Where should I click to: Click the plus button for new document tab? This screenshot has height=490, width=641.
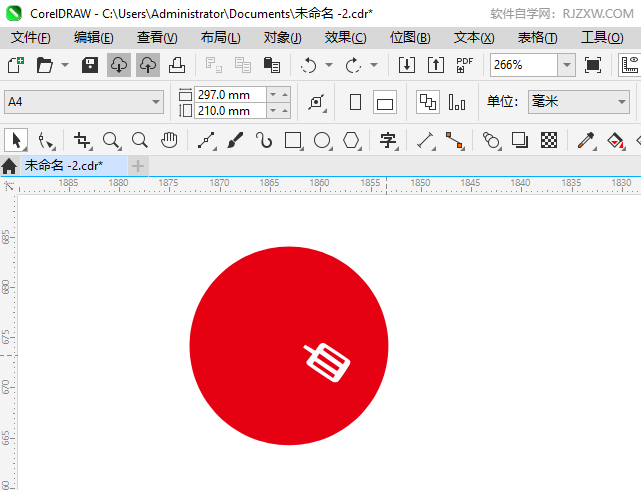(x=138, y=166)
